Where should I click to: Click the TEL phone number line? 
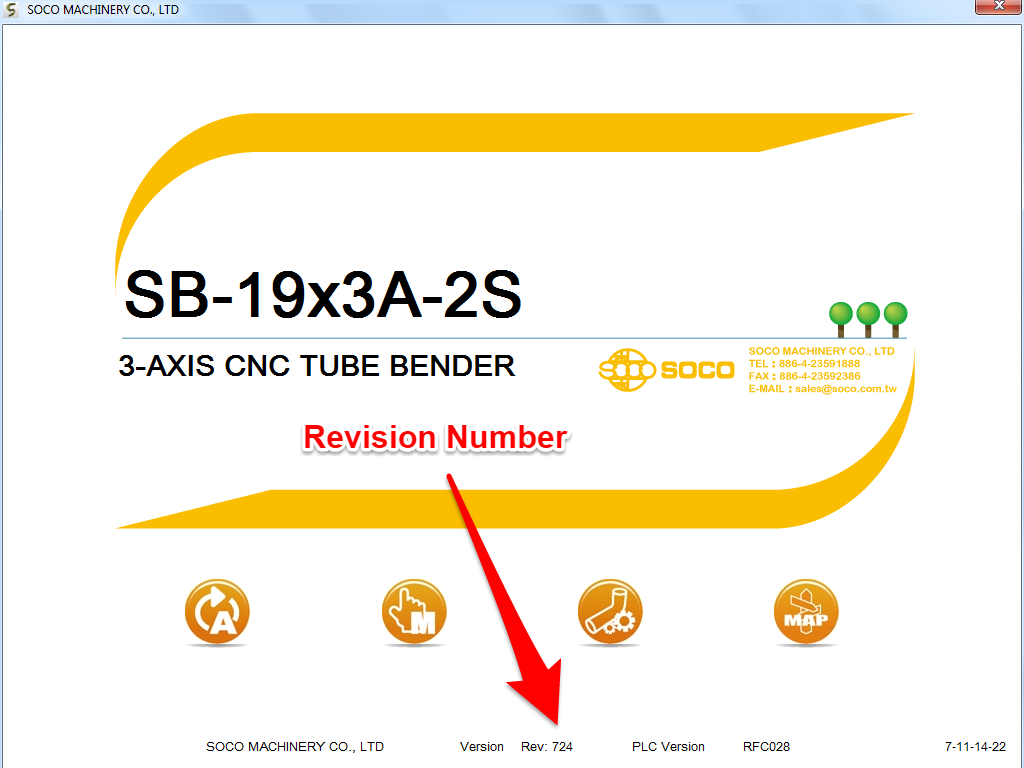(804, 364)
